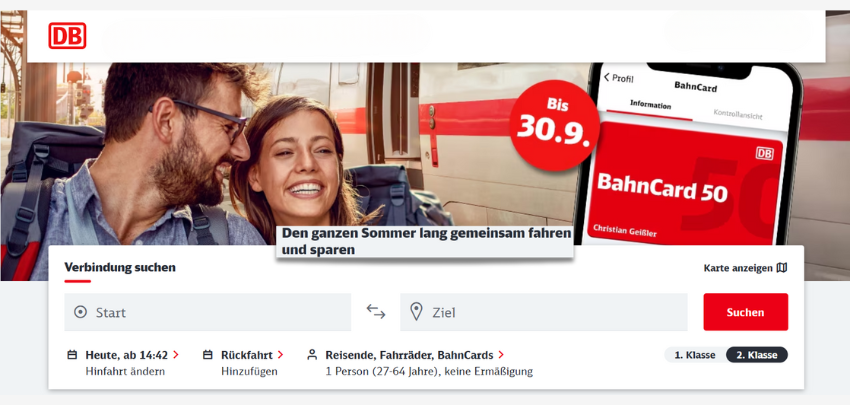
Task: Expand Heute, ab 14:42 departure time
Action: tap(132, 355)
